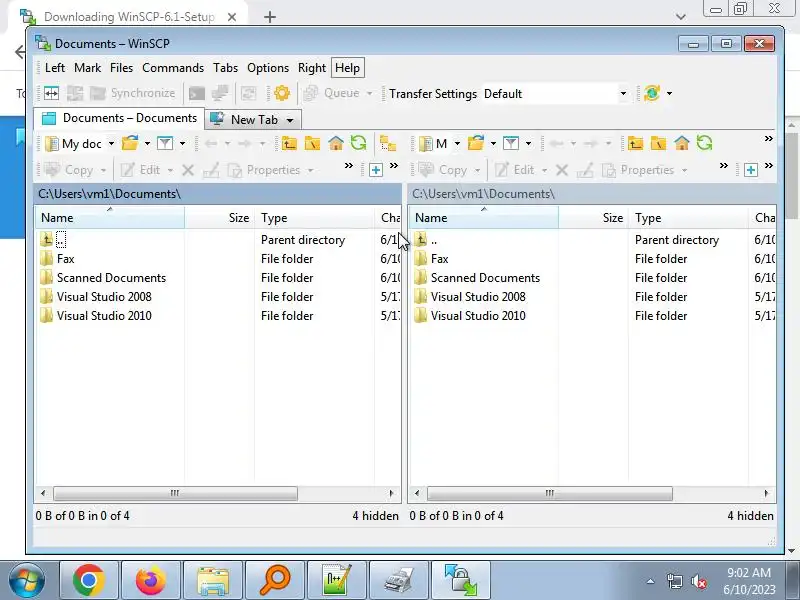Viewport: 800px width, 600px height.
Task: Click the filter icon in left panel toolbar
Action: 165,143
